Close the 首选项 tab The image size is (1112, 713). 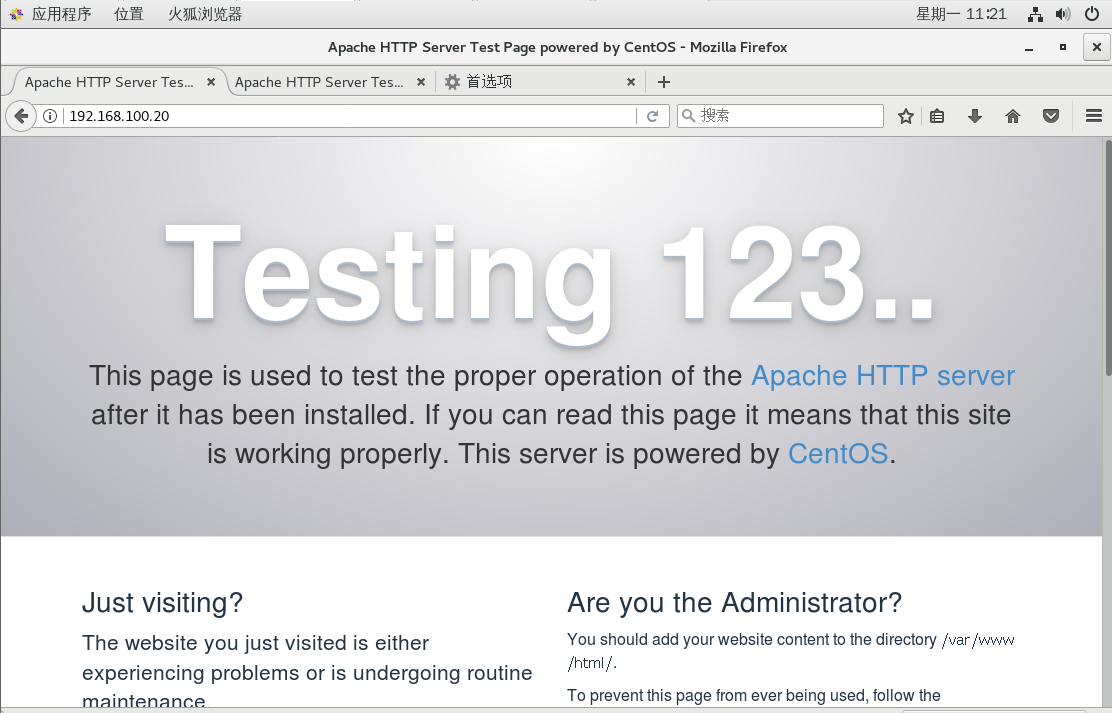(x=630, y=82)
